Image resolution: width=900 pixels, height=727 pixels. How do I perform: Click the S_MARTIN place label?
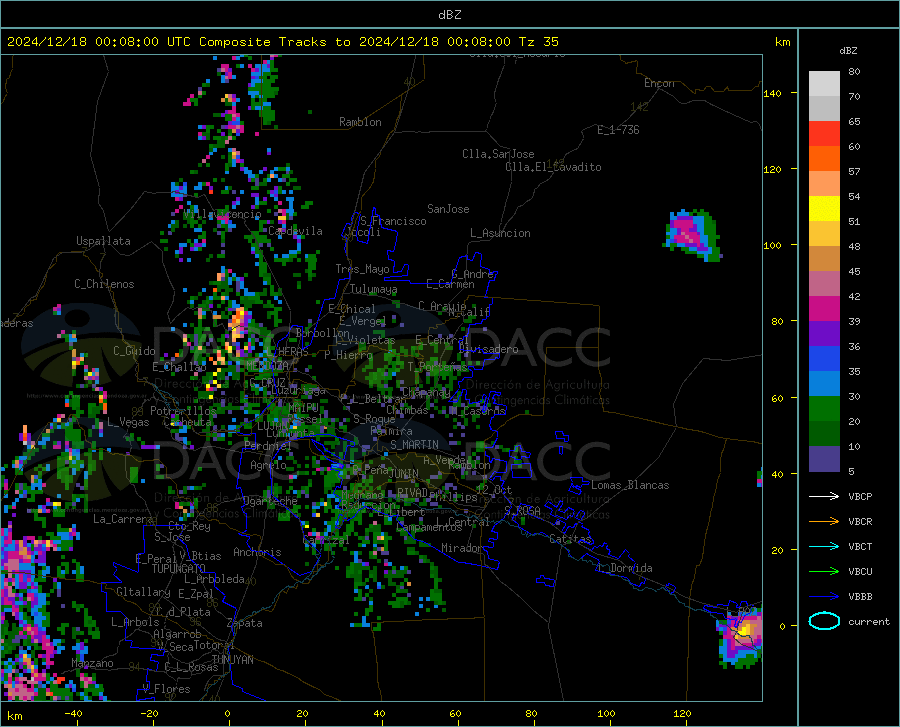(414, 445)
